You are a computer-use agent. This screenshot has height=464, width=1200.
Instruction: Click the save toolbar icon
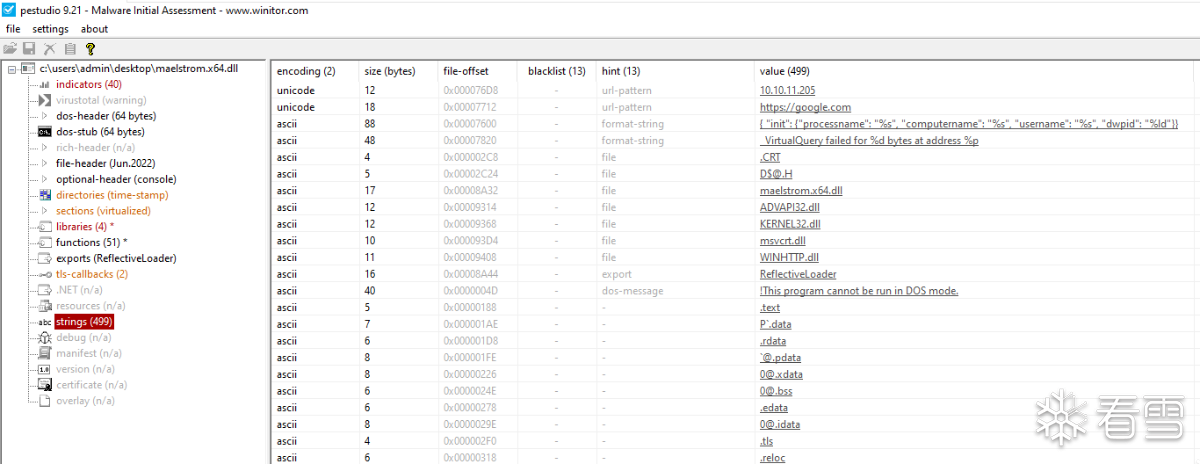pos(30,48)
